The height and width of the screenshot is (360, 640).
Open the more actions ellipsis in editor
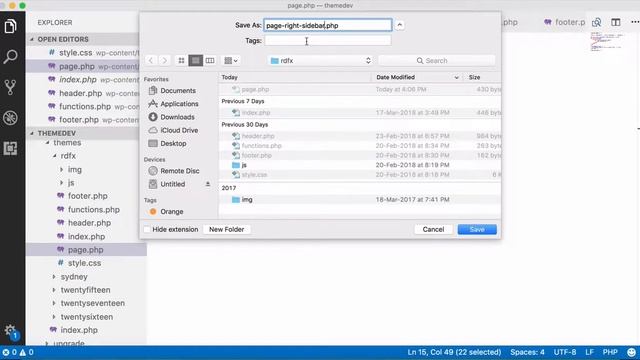point(635,22)
